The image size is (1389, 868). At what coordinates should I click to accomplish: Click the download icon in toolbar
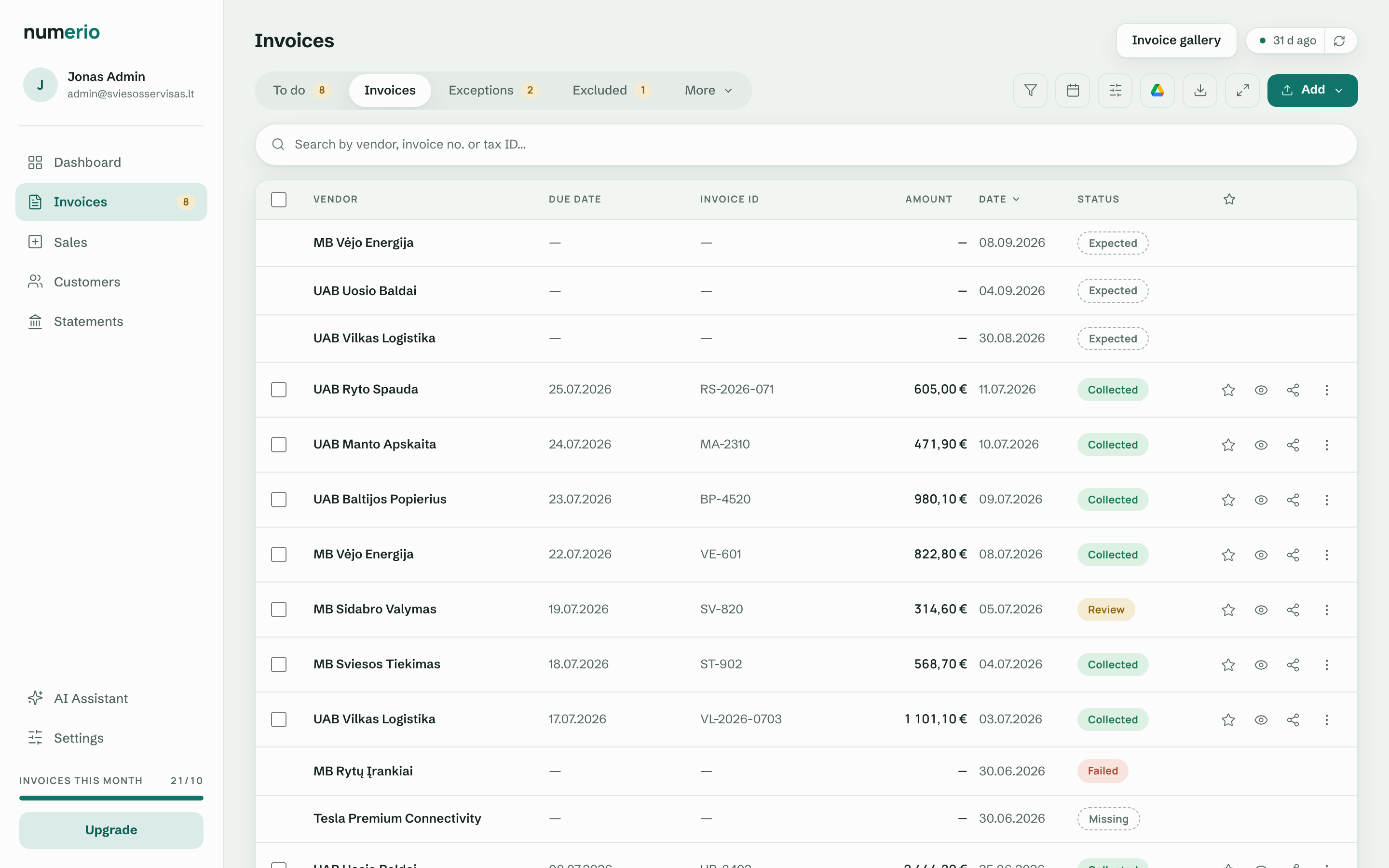[1200, 90]
